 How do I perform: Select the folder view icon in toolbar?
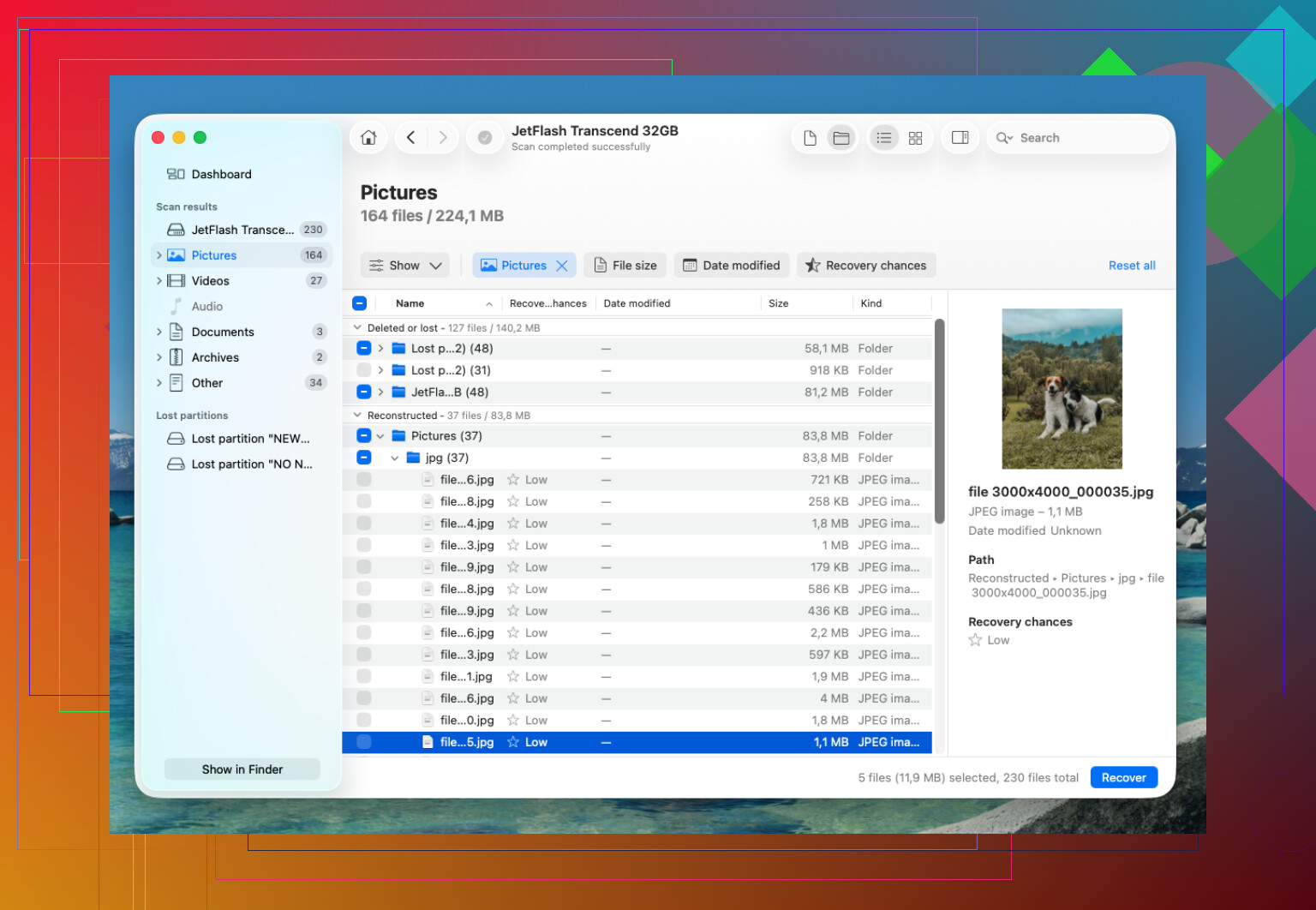tap(841, 138)
